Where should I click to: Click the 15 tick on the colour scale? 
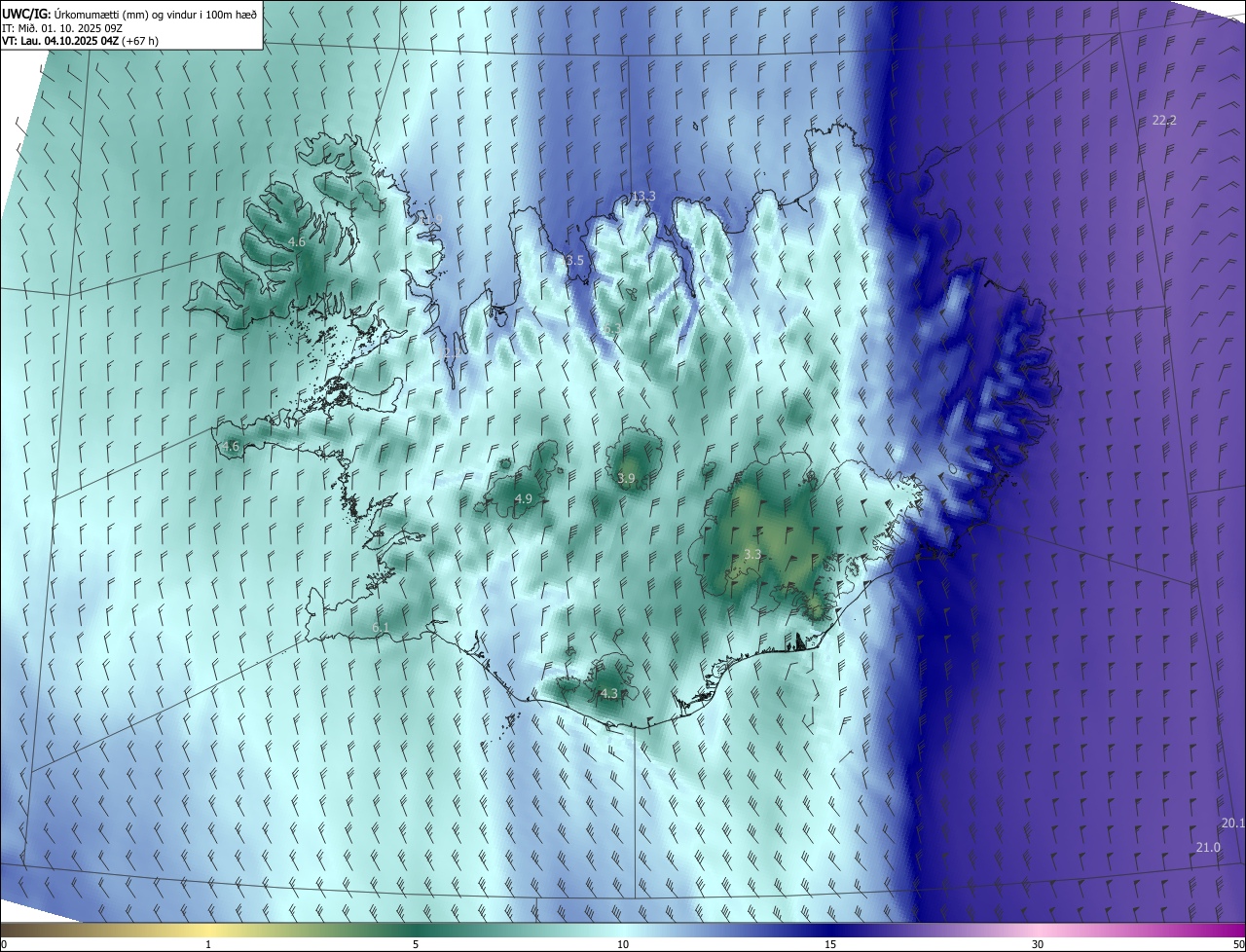tap(830, 944)
